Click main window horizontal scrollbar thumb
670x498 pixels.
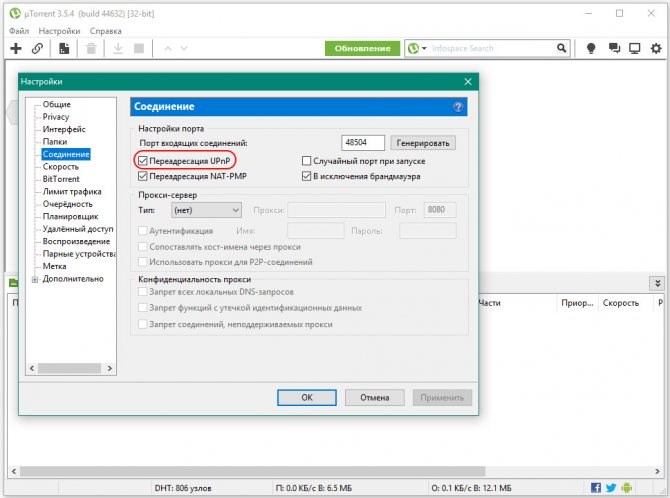point(253,471)
